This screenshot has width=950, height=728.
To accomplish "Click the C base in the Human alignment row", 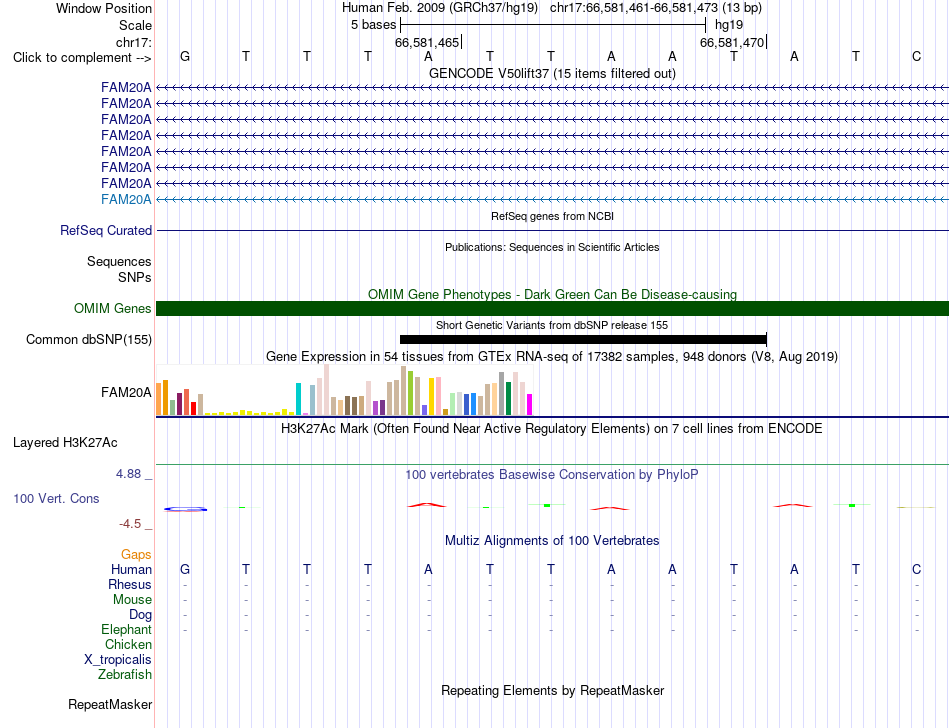I will point(916,569).
